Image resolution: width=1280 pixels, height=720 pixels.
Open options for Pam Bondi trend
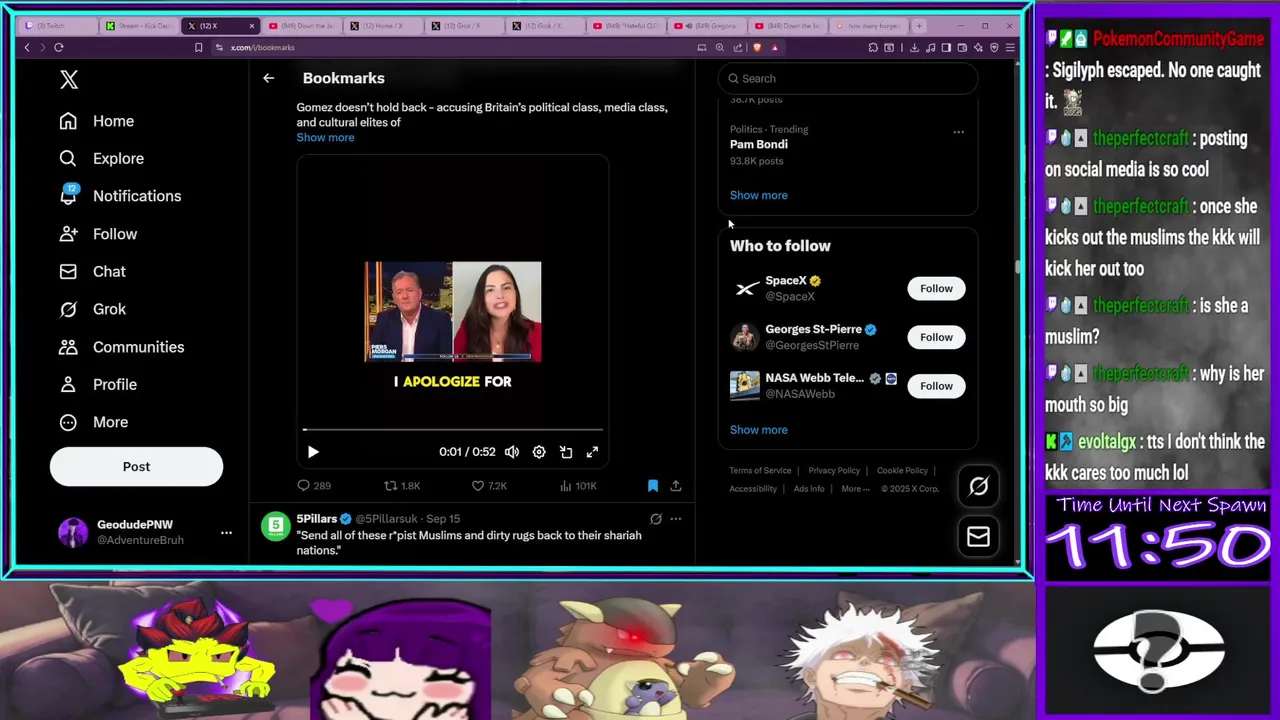[x=958, y=132]
